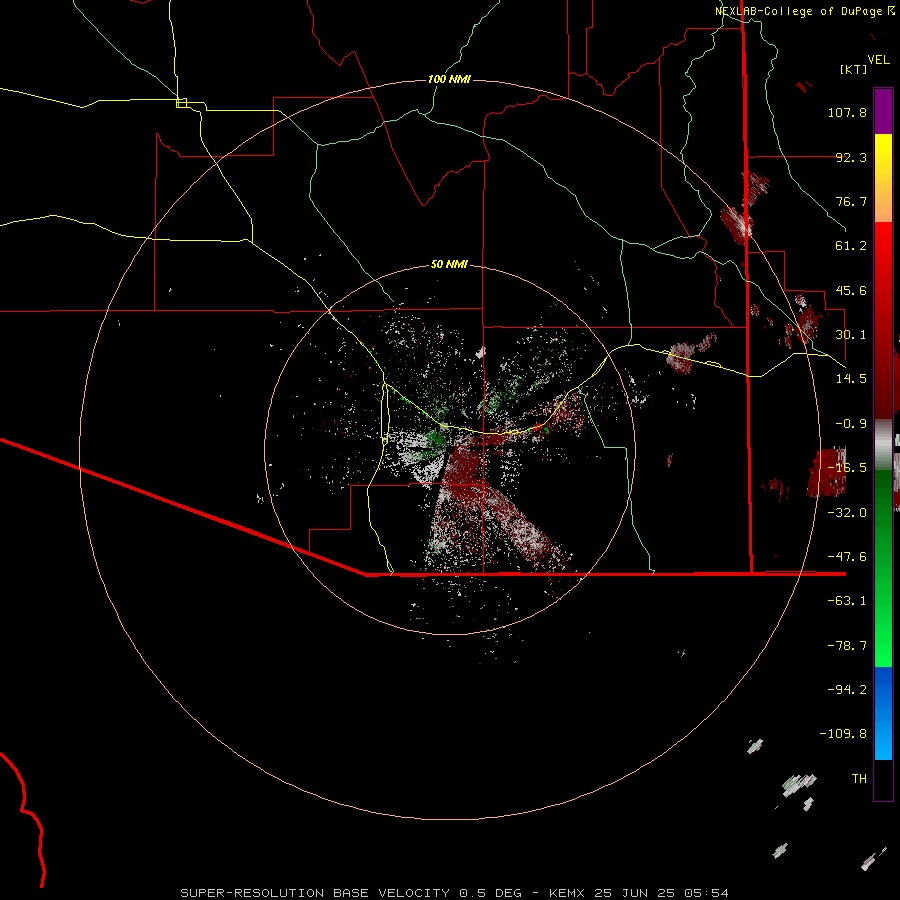The image size is (900, 900).
Task: Select the gray near-zero segment of velocity scale
Action: 883,445
